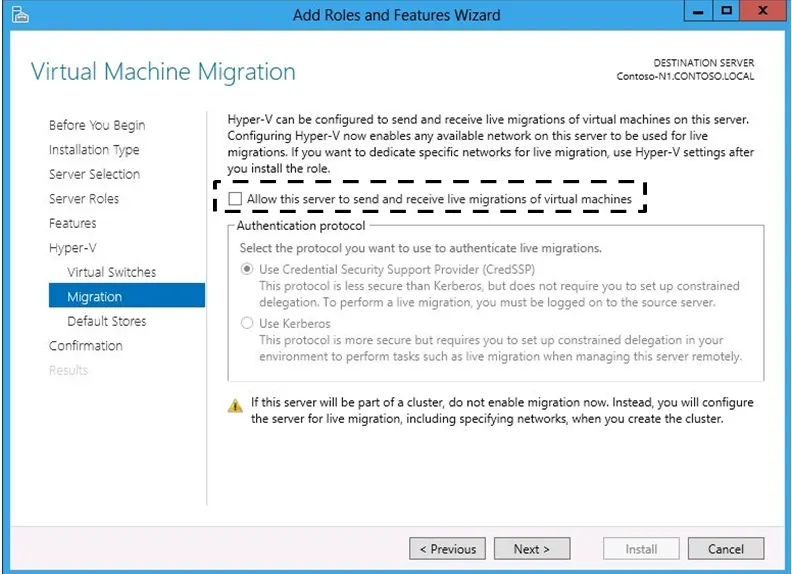
Task: Click the 'Select the protocol' instruction text
Action: (421, 248)
